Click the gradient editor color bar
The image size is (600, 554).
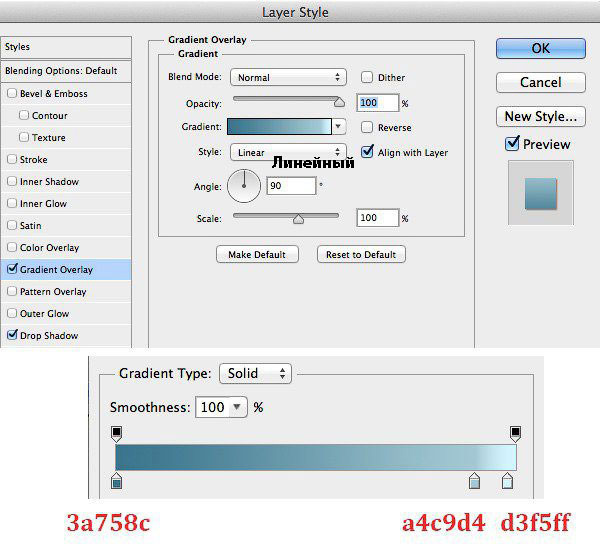coord(316,458)
